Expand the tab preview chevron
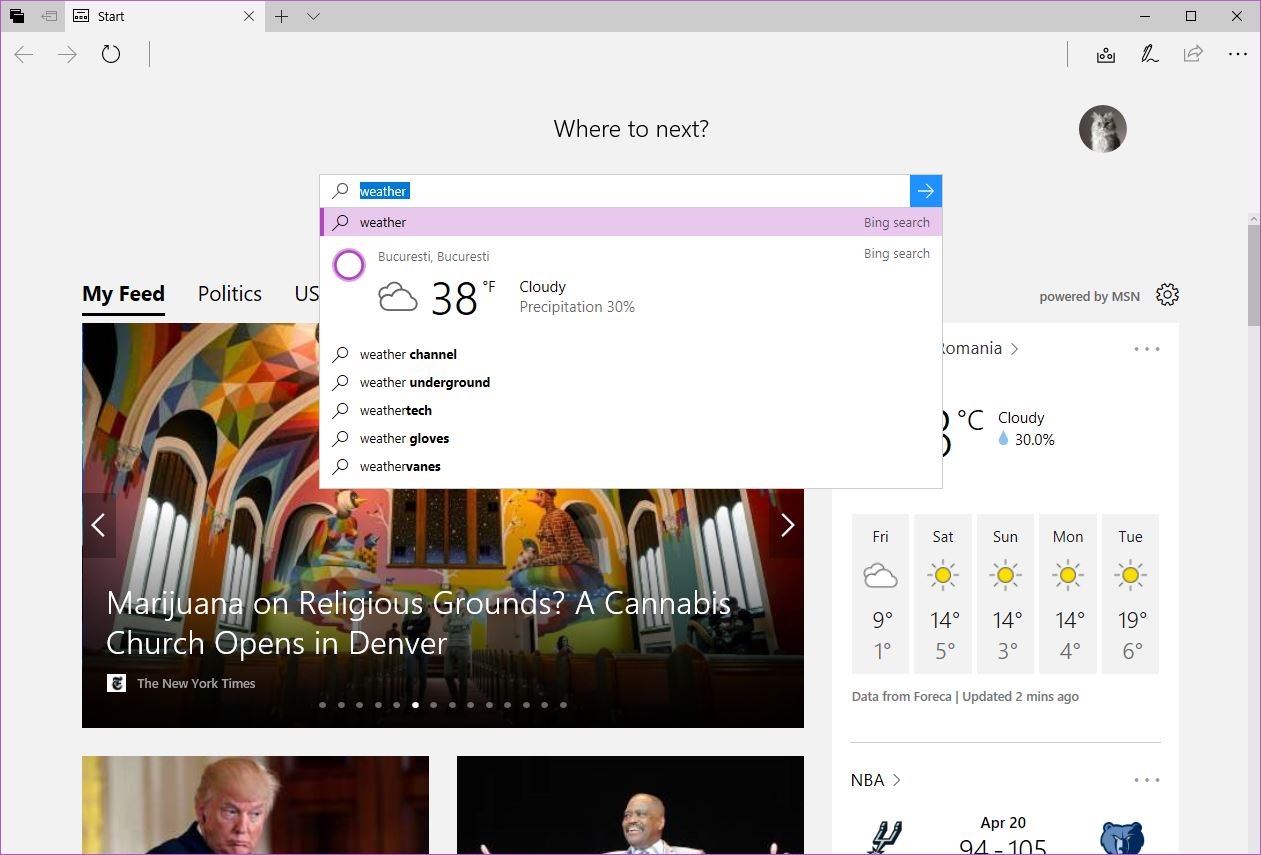1261x855 pixels. click(x=313, y=16)
